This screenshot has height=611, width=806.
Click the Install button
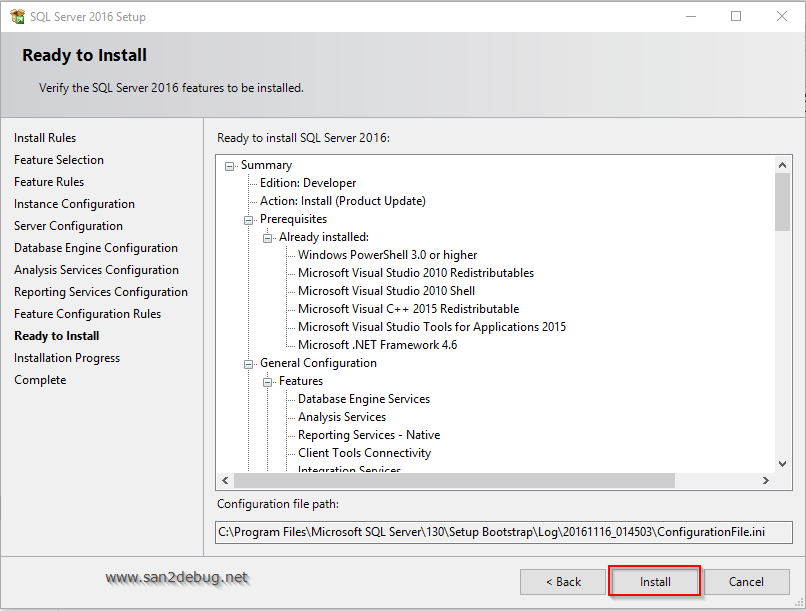pos(654,581)
